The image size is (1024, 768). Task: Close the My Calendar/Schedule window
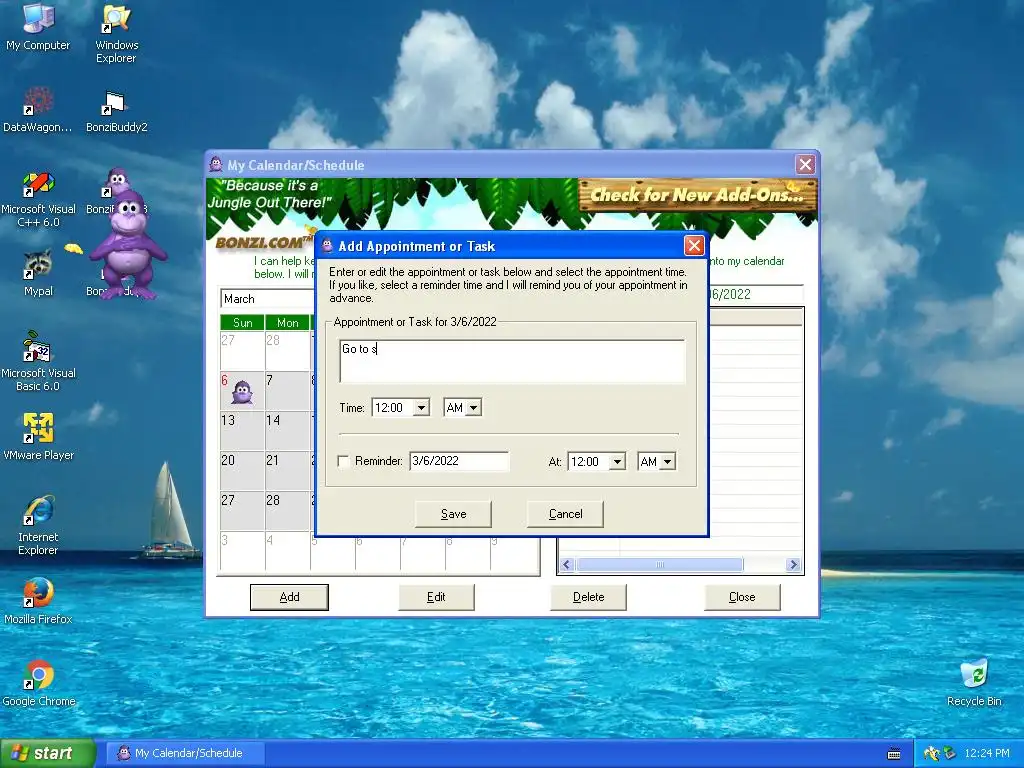click(x=805, y=165)
